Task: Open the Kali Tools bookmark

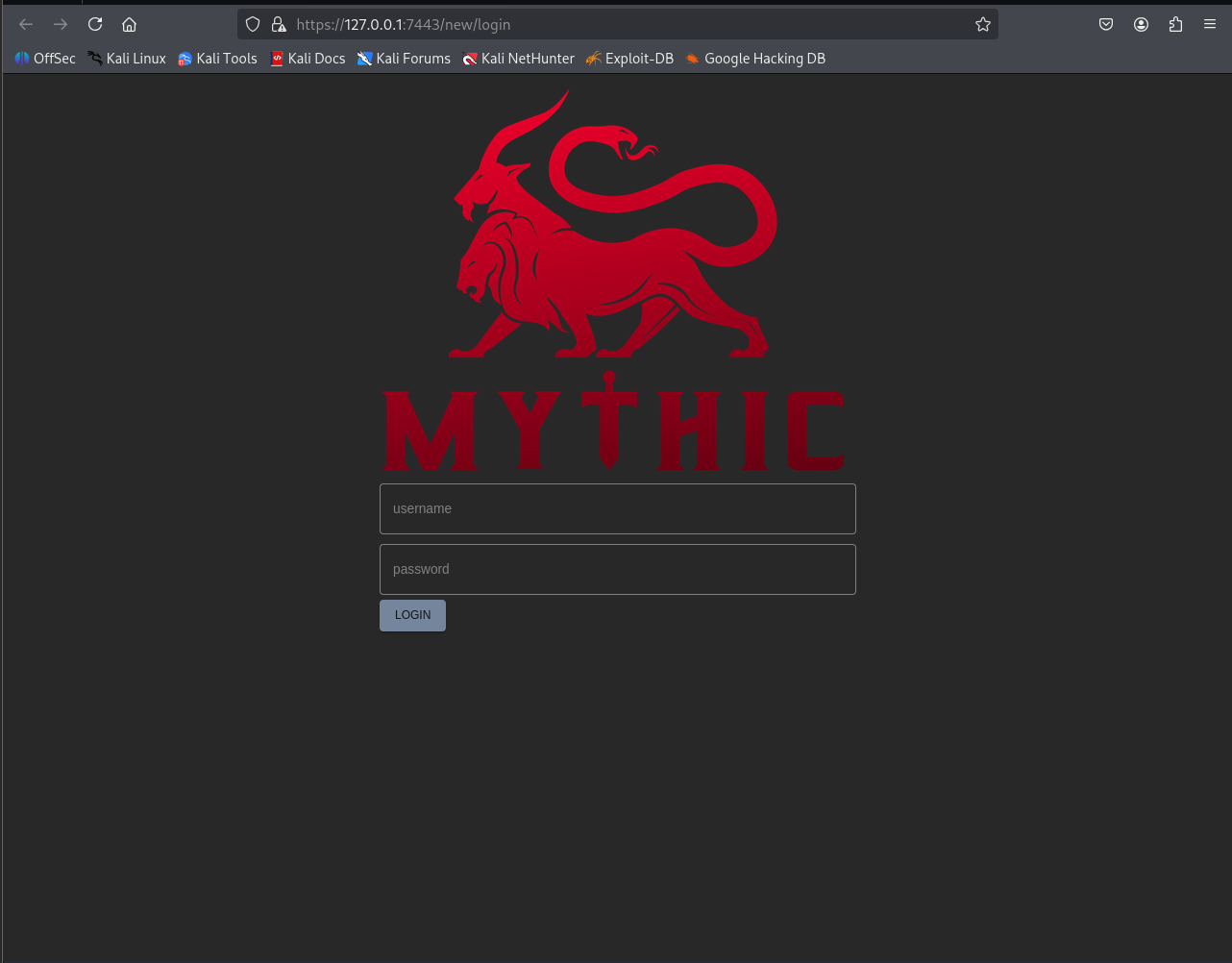Action: 218,59
